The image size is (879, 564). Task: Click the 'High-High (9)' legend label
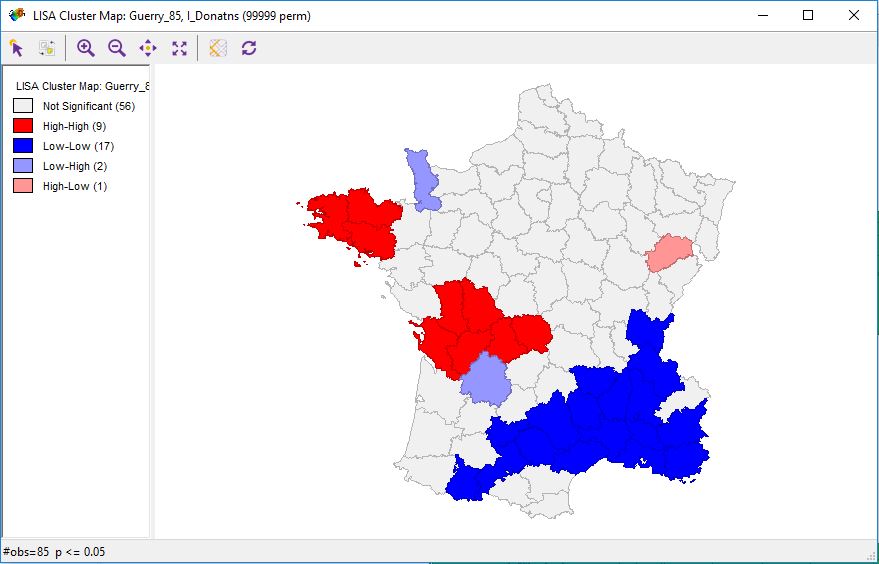pos(75,126)
